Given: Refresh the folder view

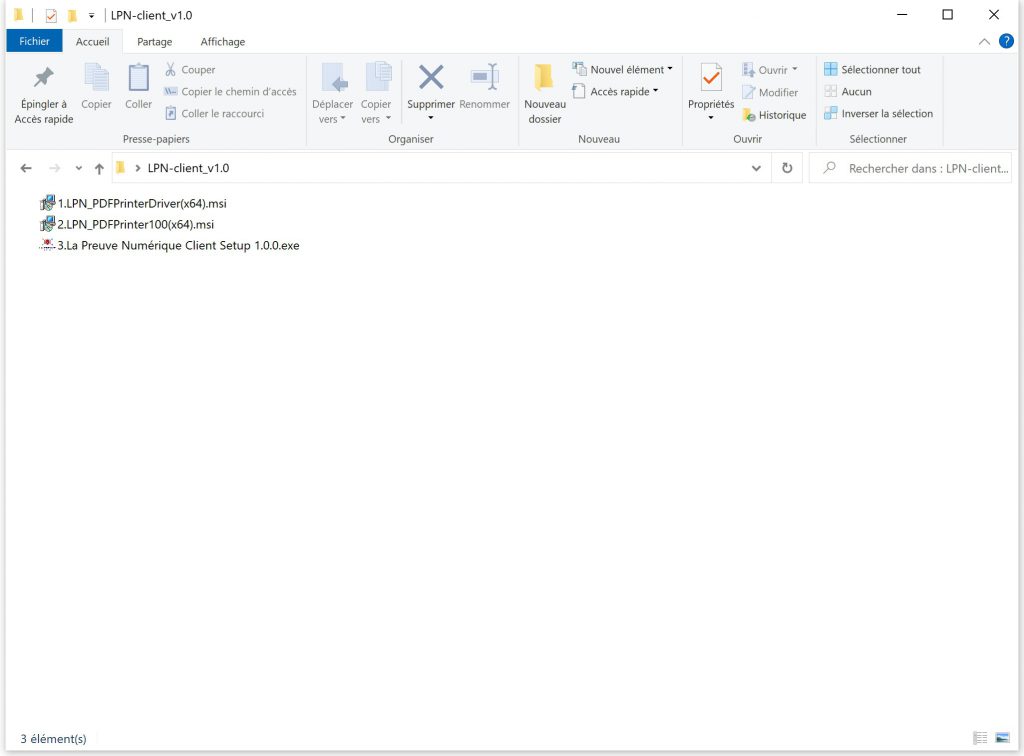Looking at the screenshot, I should pos(787,168).
